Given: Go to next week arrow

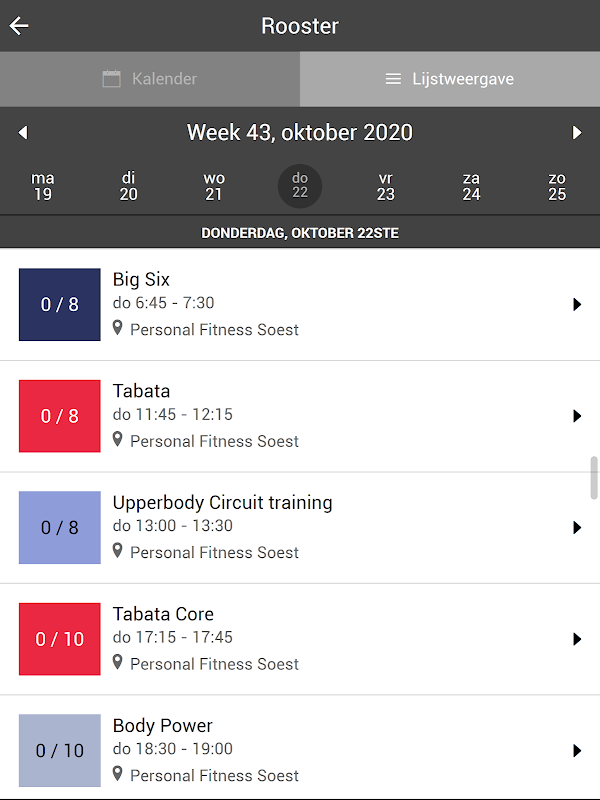Looking at the screenshot, I should pos(577,133).
